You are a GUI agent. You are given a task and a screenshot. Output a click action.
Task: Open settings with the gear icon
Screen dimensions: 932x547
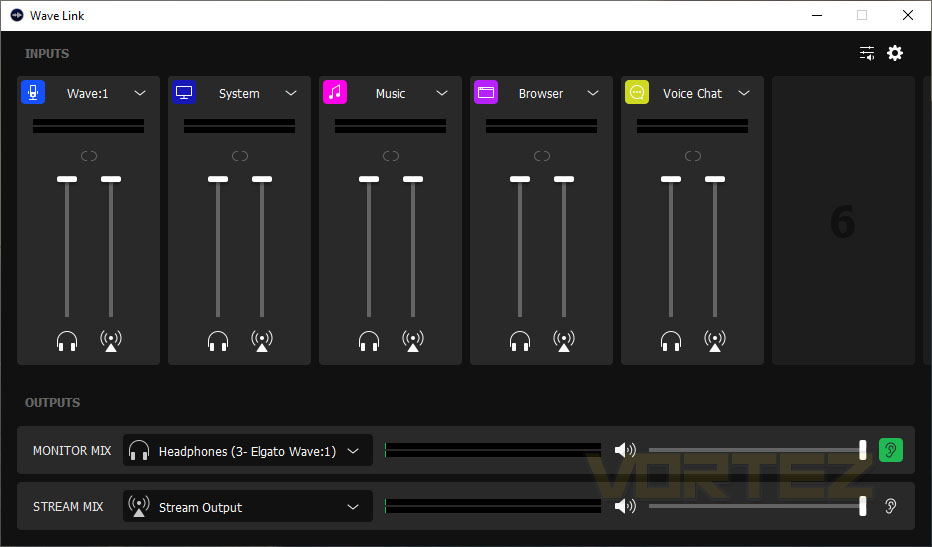pyautogui.click(x=895, y=53)
